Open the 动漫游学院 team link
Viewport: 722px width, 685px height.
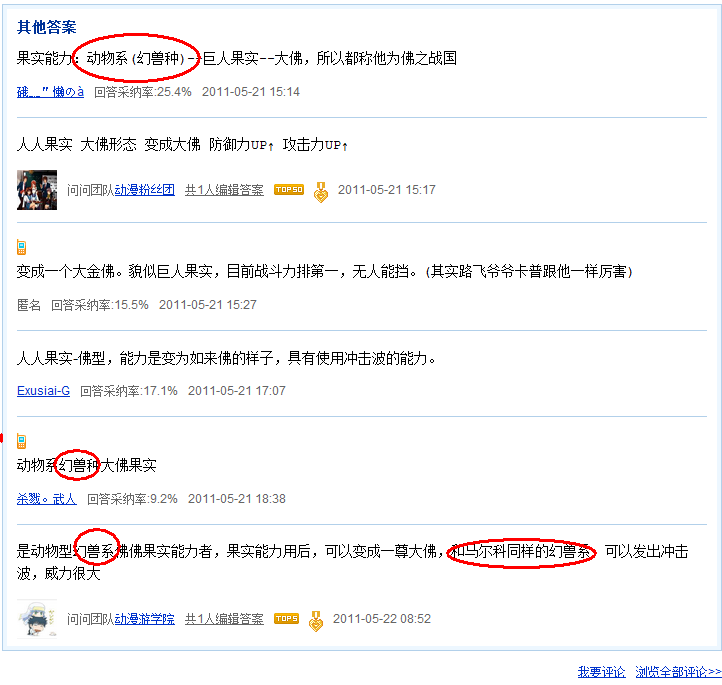tap(145, 619)
